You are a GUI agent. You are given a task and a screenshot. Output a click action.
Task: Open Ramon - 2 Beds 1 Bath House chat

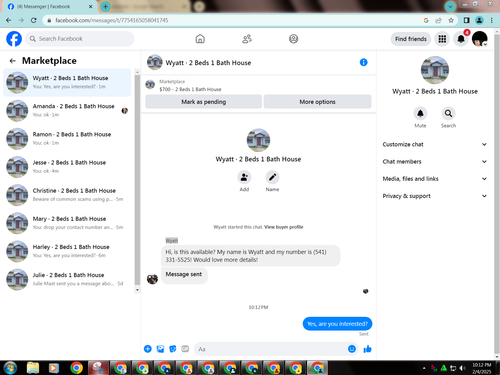[x=67, y=139]
